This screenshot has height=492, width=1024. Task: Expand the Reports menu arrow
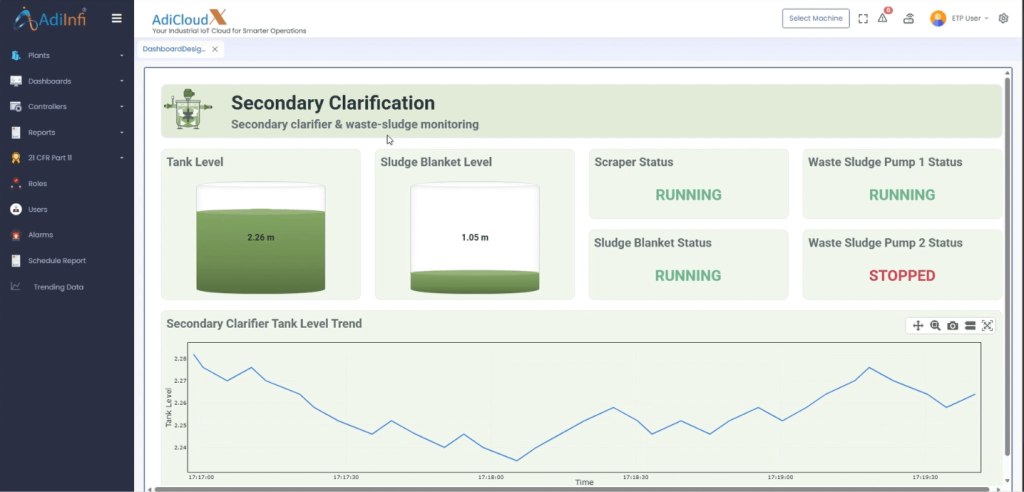[x=121, y=133]
